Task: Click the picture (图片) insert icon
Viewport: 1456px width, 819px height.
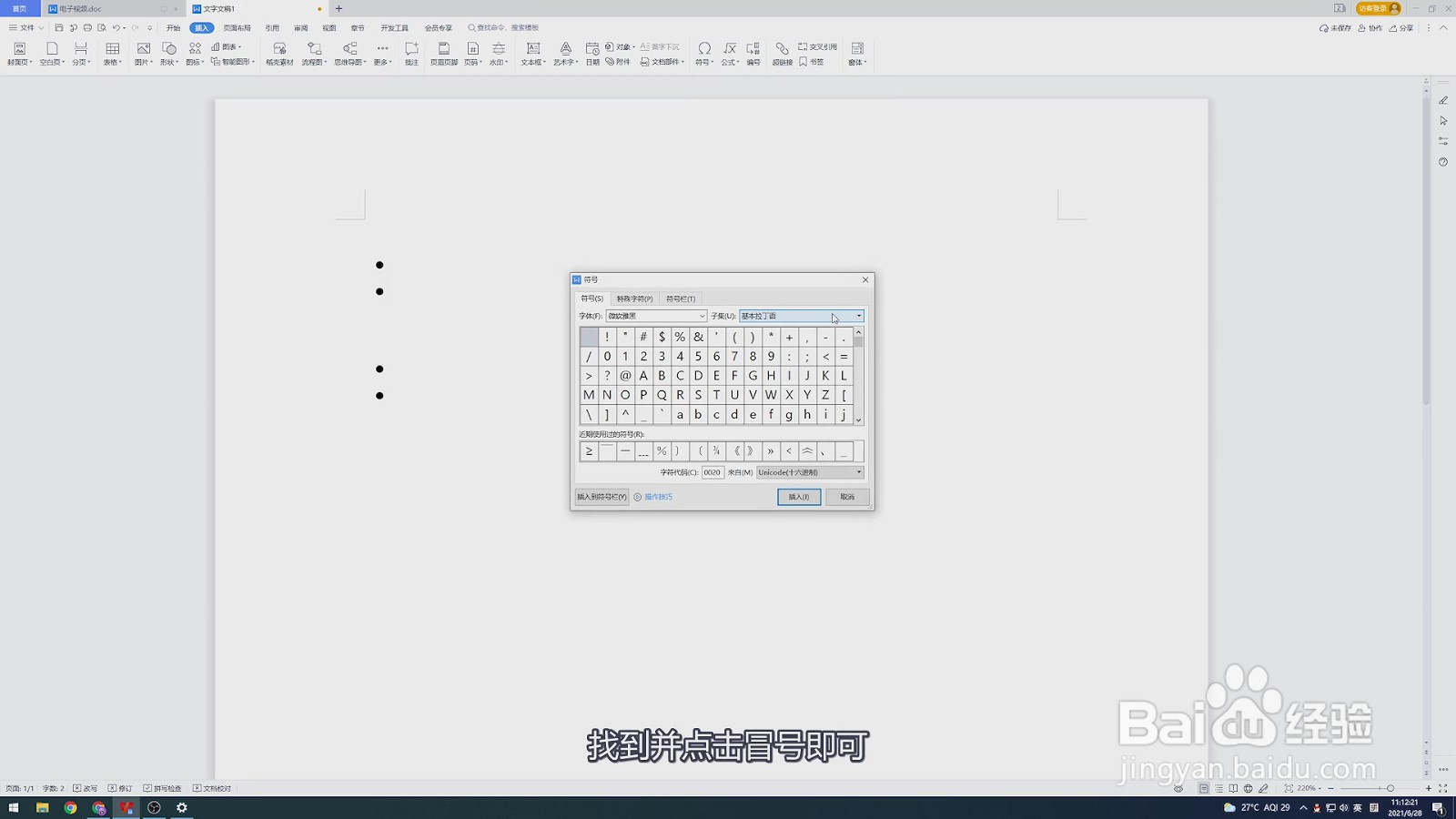Action: pos(143,48)
